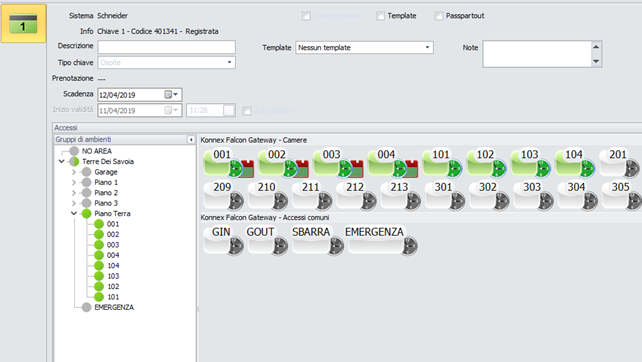642x362 pixels.
Task: Tick the Chiave smarrita checkbox
Action: [x=306, y=16]
